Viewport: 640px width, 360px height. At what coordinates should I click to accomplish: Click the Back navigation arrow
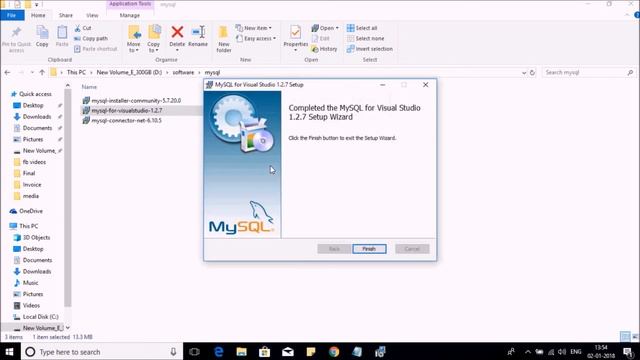(x=7, y=72)
